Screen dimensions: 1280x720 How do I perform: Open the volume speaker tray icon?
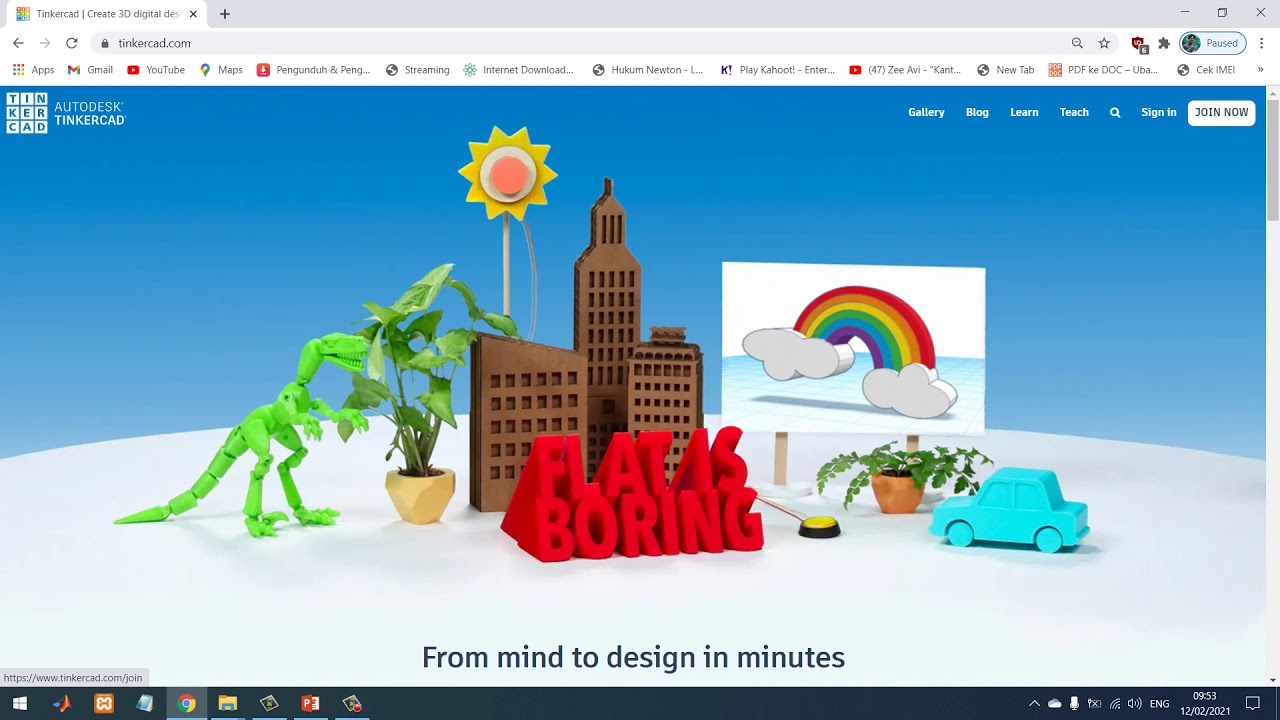click(1134, 704)
